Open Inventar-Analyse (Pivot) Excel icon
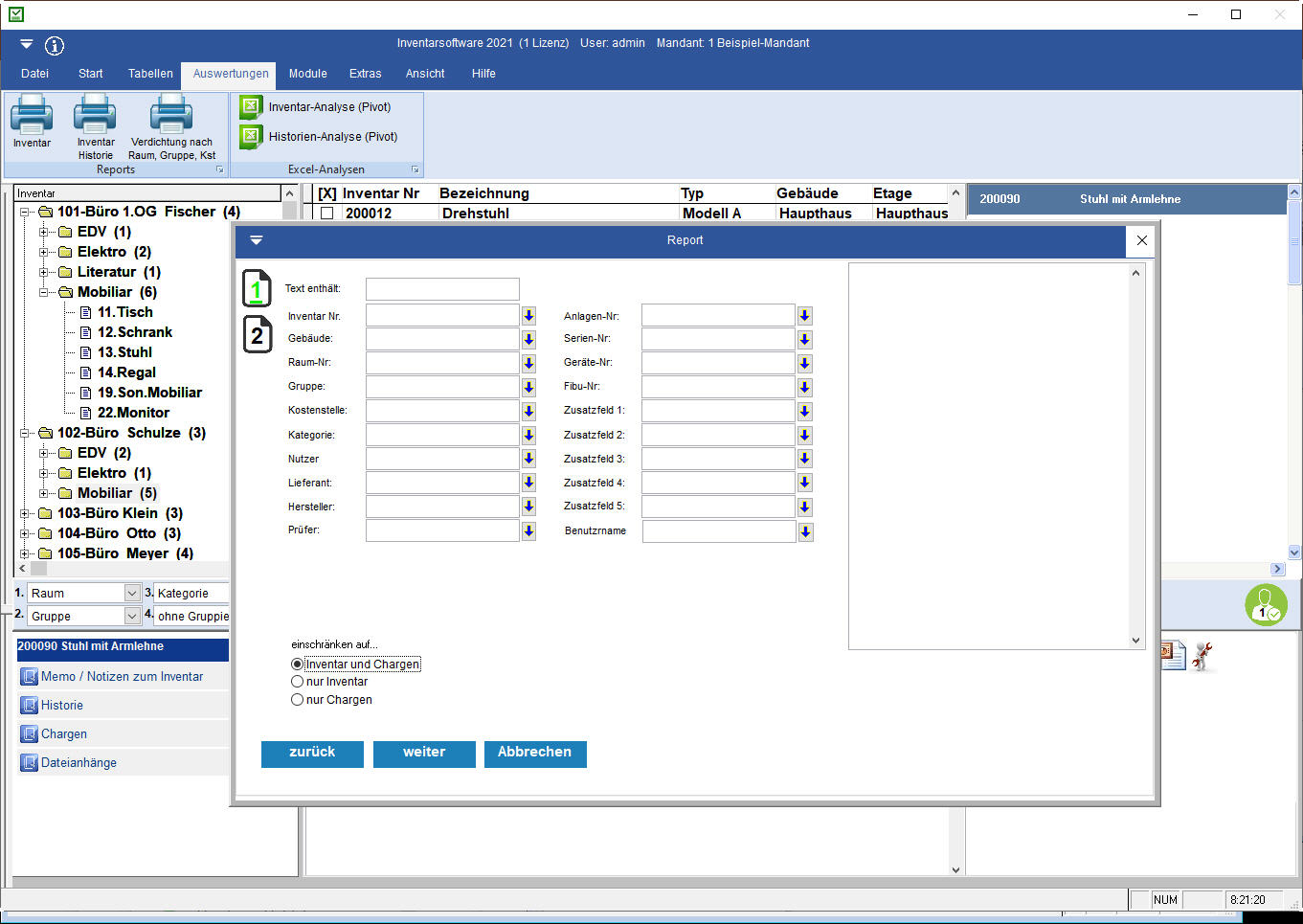 tap(251, 107)
